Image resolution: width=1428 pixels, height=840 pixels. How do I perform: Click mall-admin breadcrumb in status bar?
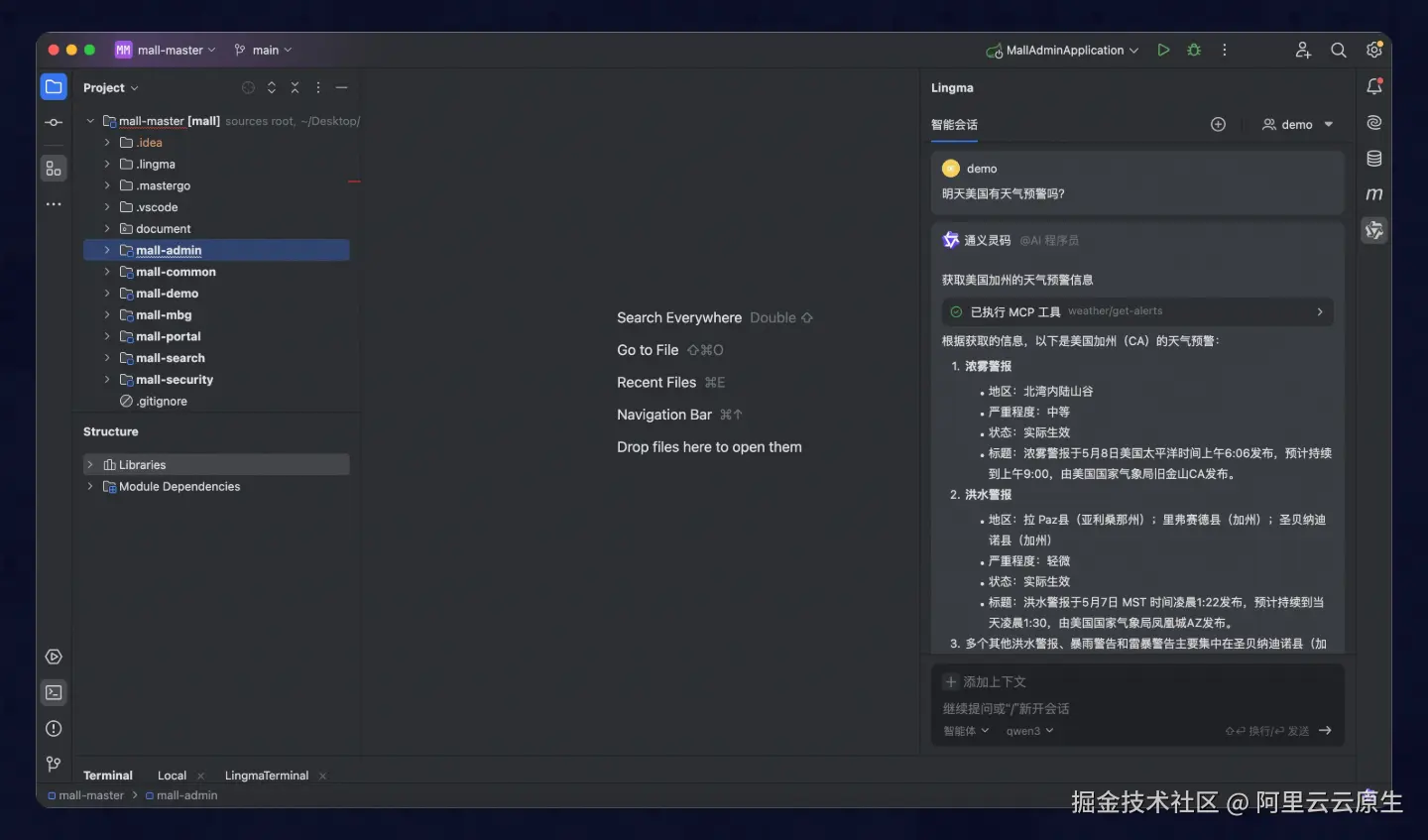tap(181, 795)
